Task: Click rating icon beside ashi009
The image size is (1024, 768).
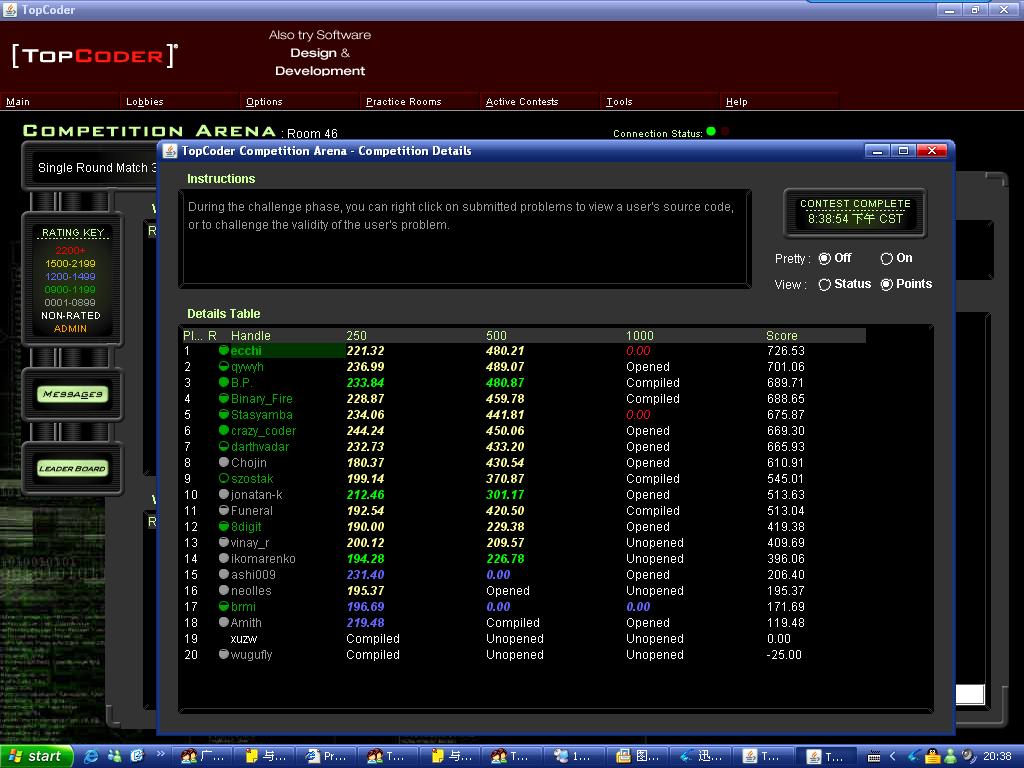Action: 223,575
